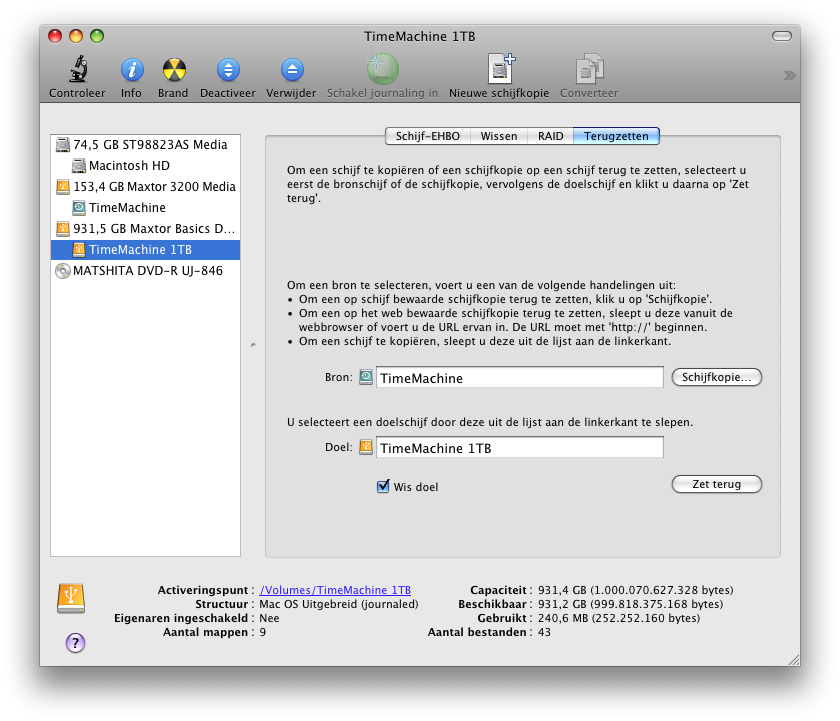Select Macintosh HD in the disk list
The image size is (840, 721).
[x=128, y=165]
